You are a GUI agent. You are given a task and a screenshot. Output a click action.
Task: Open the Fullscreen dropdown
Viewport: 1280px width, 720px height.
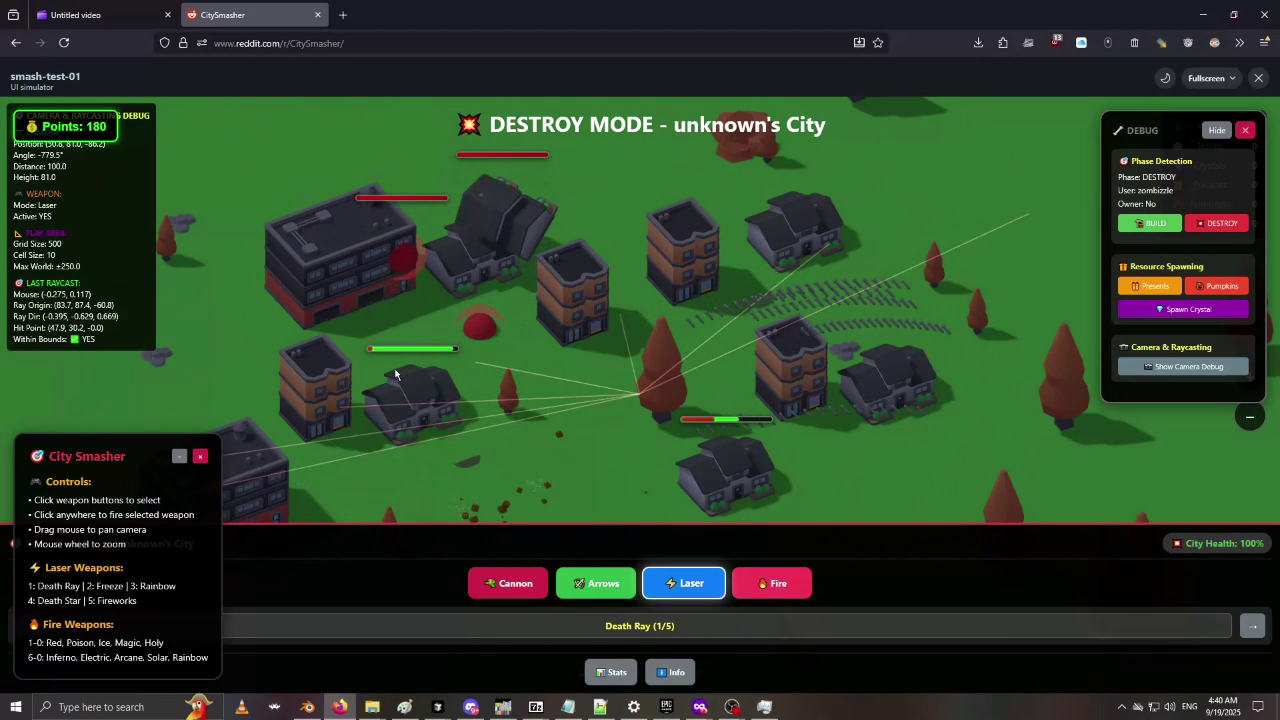coord(1212,78)
